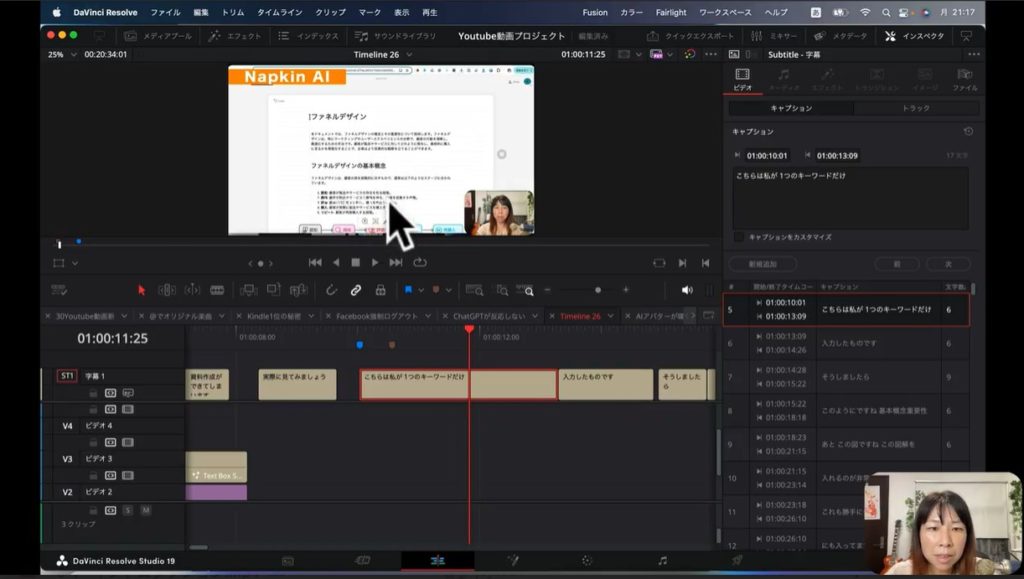Enable キャプションをカスタマイズ checkbox
1024x579 pixels.
(x=739, y=237)
